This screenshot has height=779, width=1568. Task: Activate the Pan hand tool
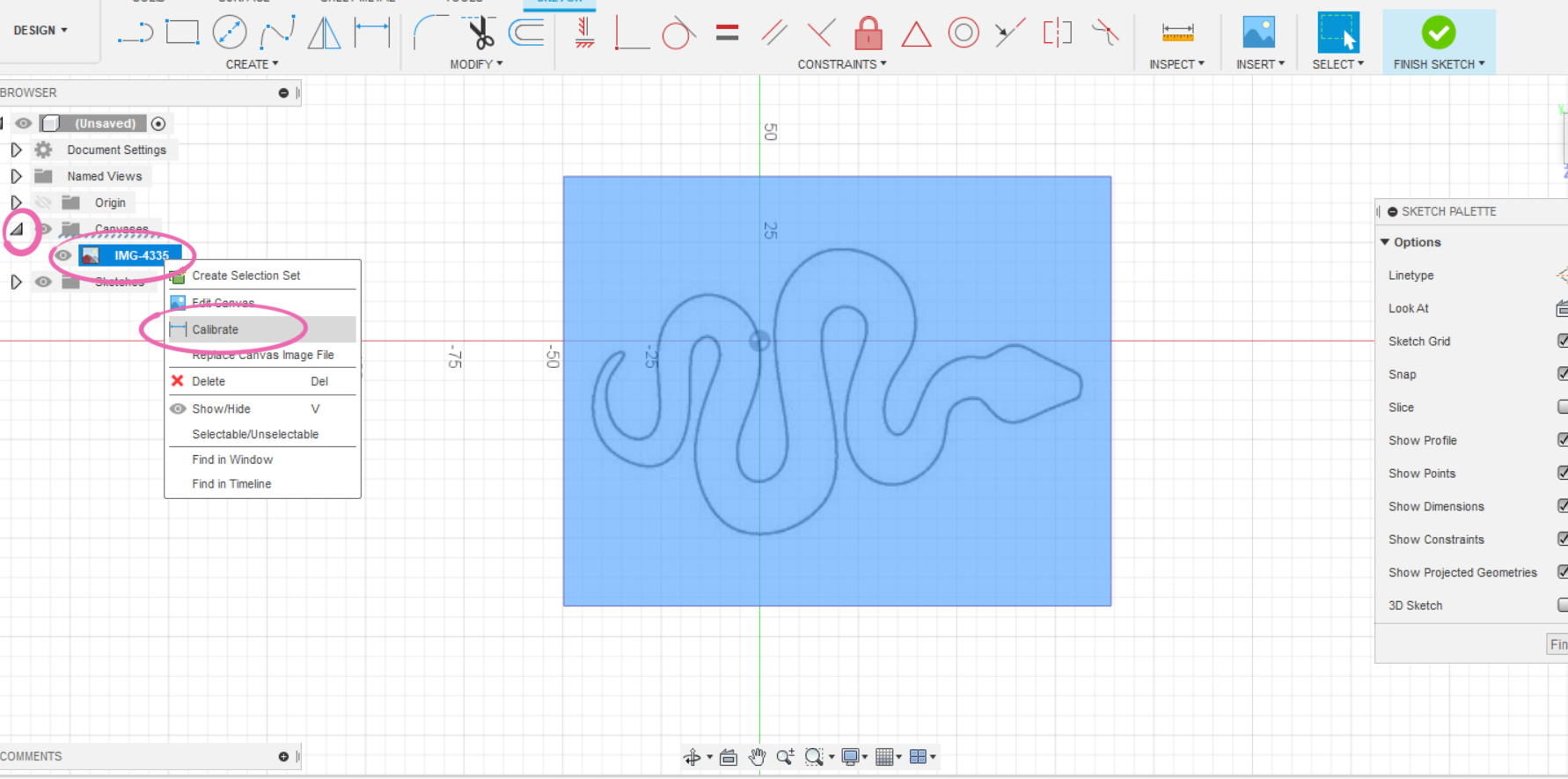757,757
